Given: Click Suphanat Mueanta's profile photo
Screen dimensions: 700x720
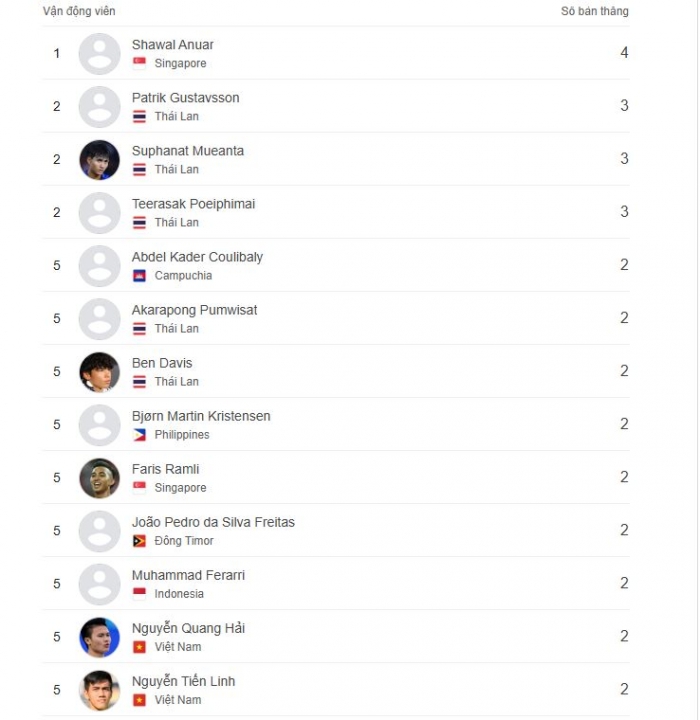Looking at the screenshot, I should tap(99, 160).
